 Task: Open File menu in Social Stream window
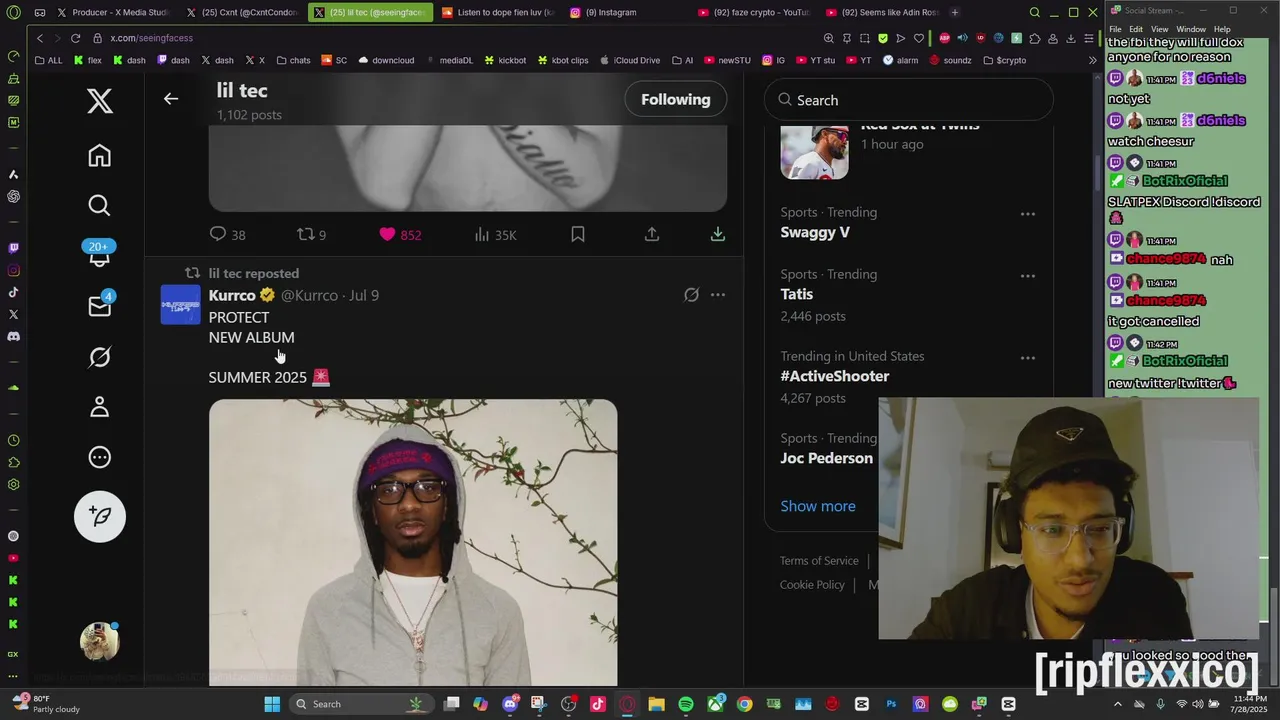1115,29
